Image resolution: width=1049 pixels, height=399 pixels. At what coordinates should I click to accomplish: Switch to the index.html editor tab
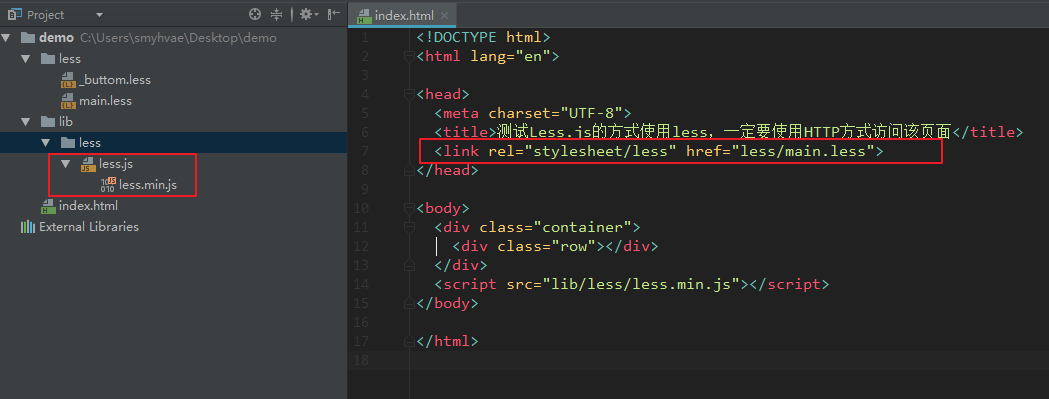click(403, 15)
